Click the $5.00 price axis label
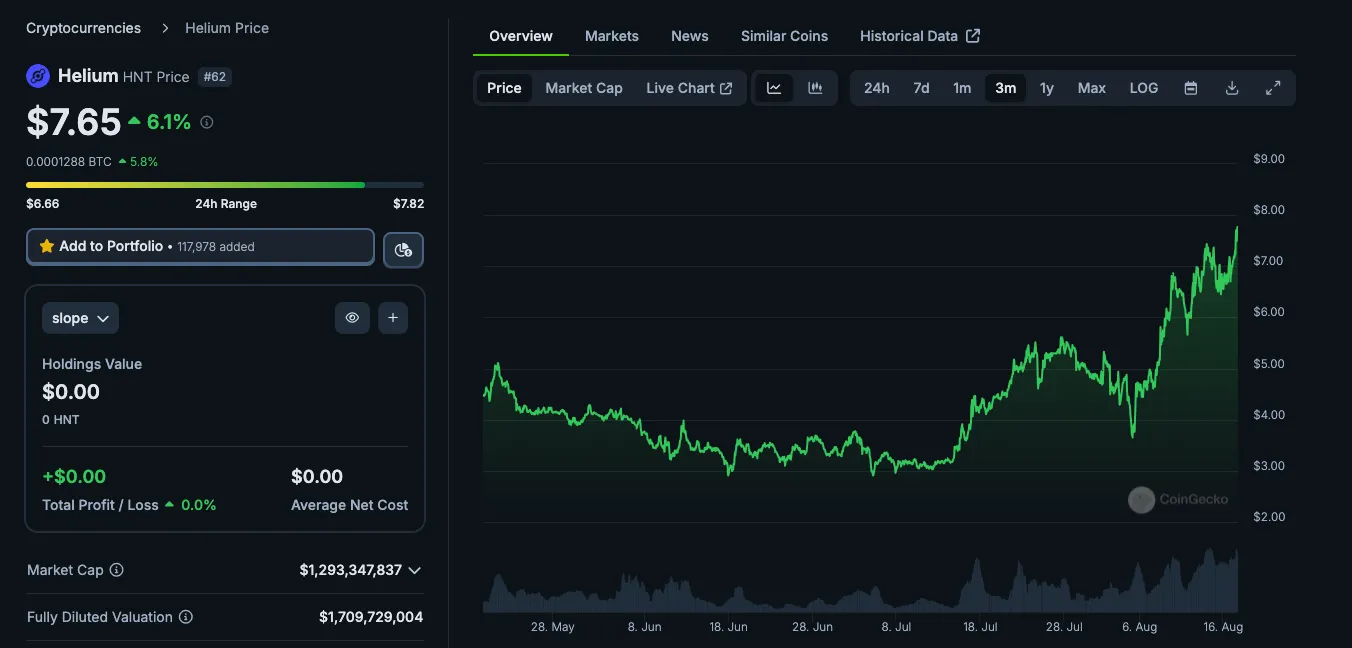This screenshot has width=1352, height=648. (x=1269, y=363)
